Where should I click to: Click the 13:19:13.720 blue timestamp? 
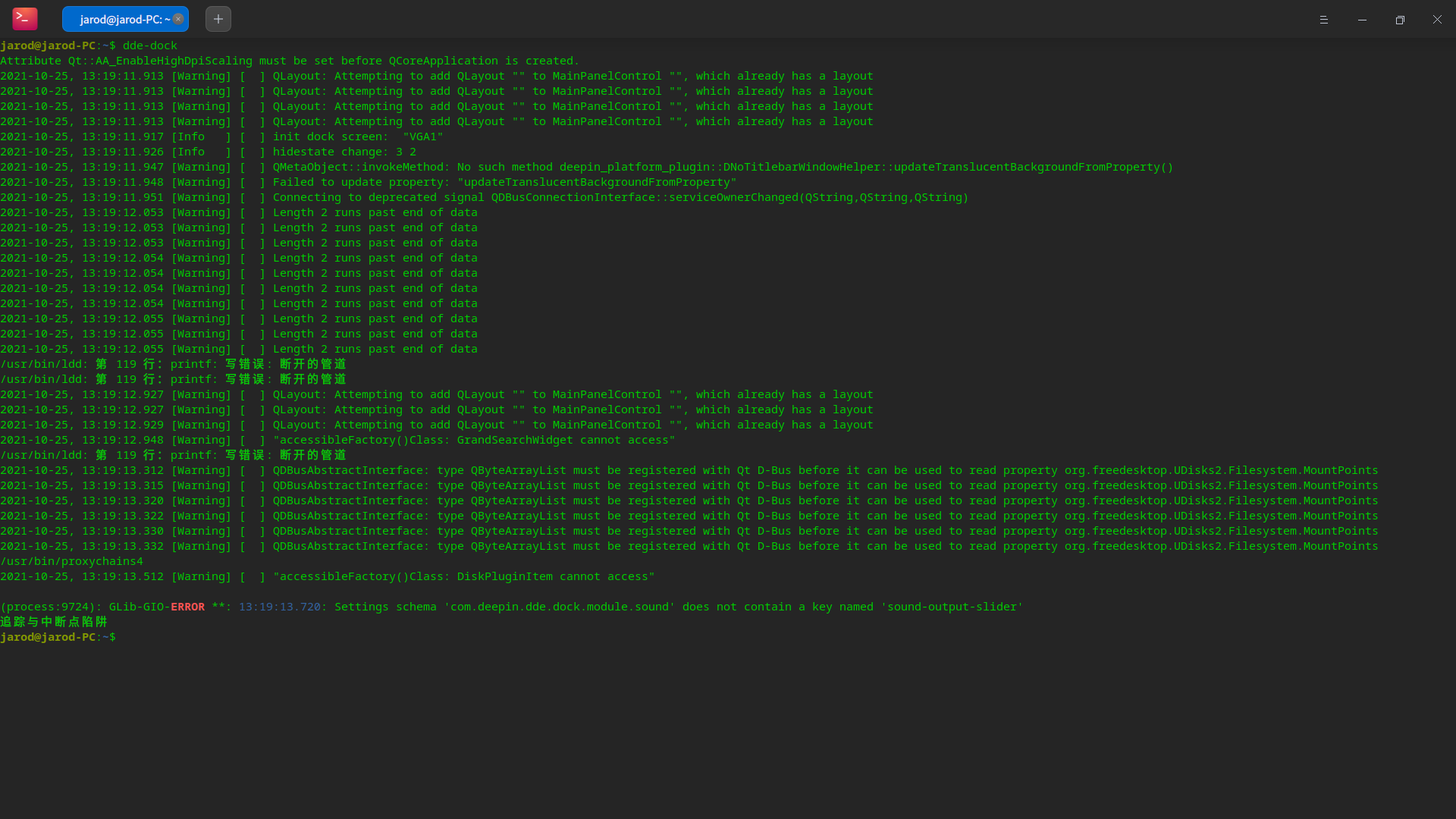click(x=279, y=607)
